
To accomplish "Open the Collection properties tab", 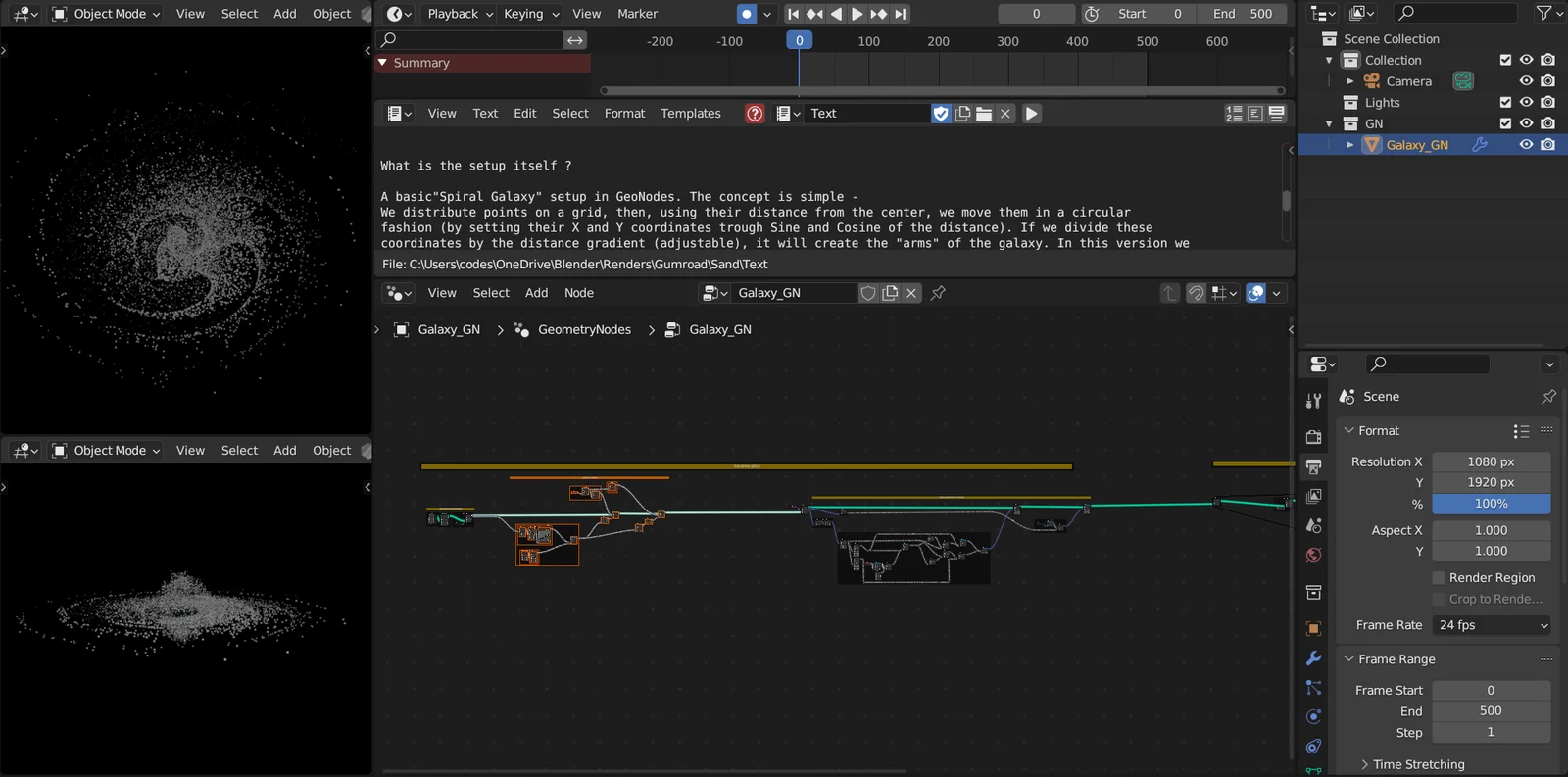I will [1314, 592].
